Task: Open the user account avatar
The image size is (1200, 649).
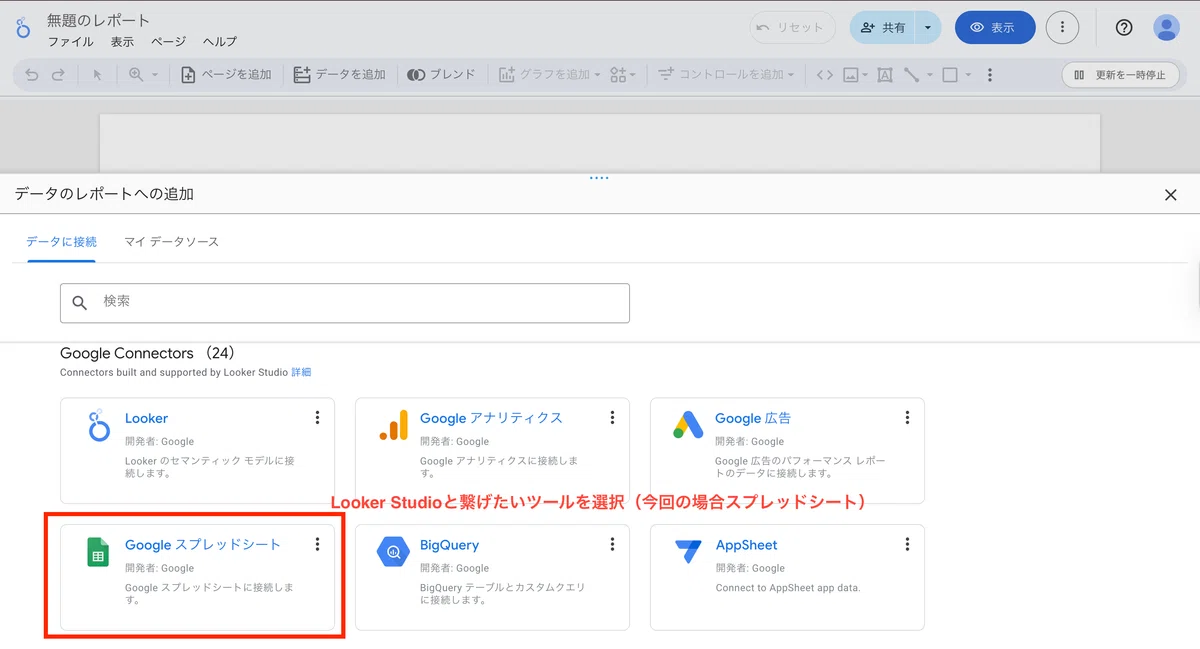Action: tap(1166, 28)
